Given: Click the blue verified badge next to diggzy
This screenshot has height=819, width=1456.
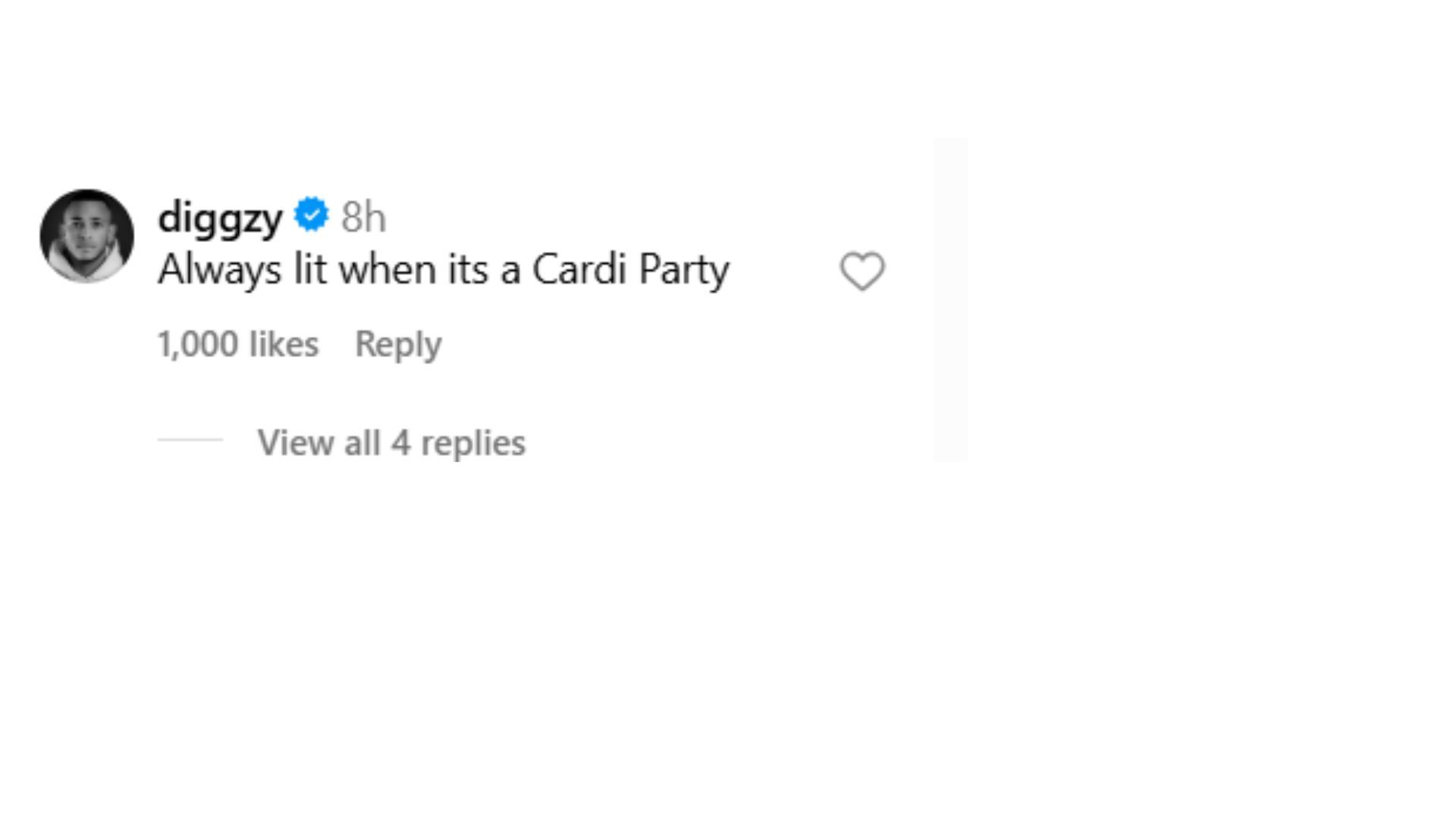Looking at the screenshot, I should point(311,215).
